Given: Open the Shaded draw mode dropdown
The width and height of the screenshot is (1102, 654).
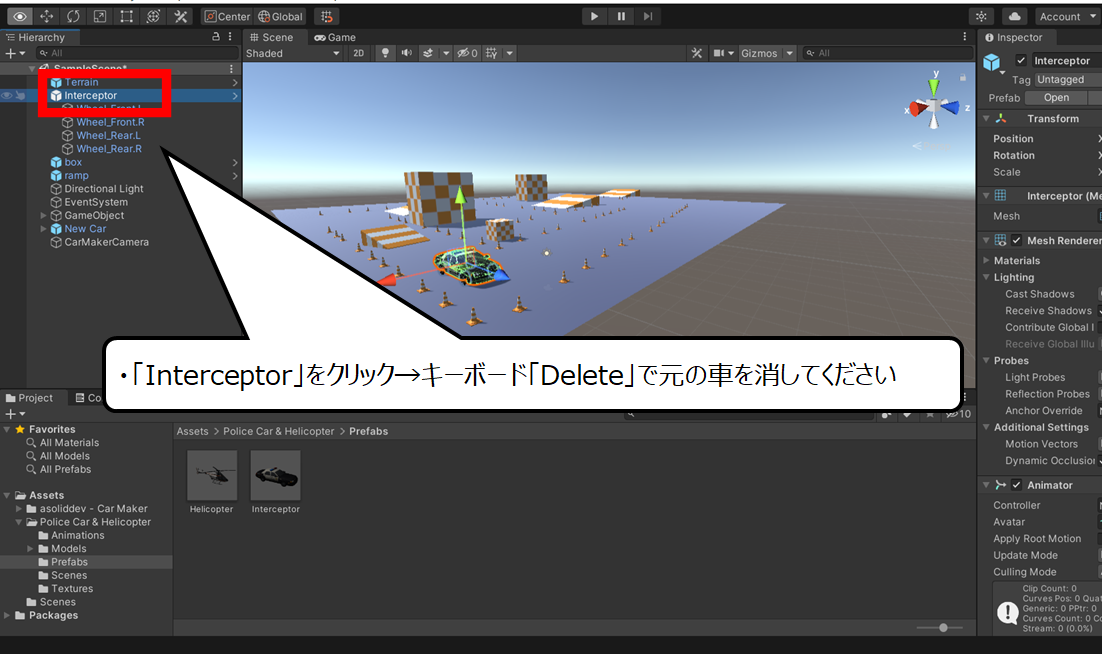Looking at the screenshot, I should pyautogui.click(x=292, y=53).
